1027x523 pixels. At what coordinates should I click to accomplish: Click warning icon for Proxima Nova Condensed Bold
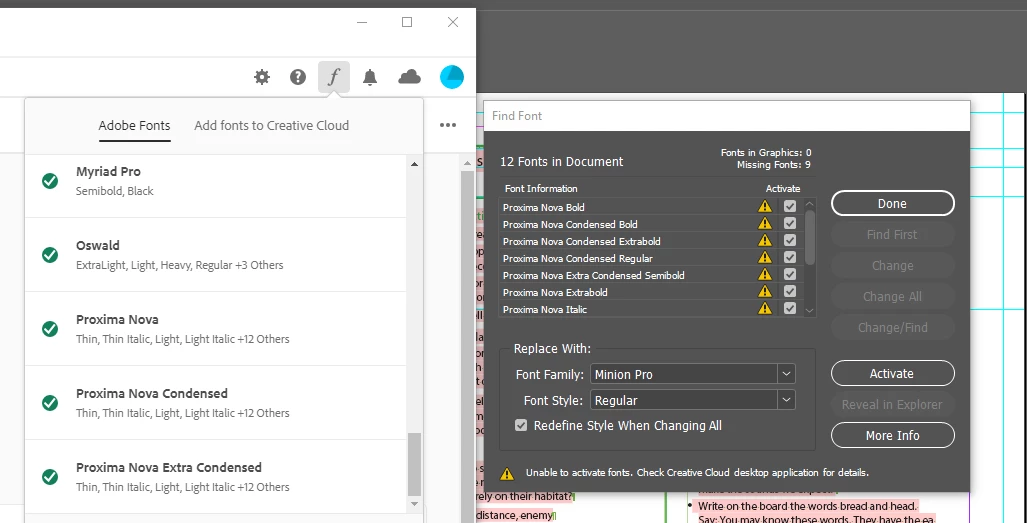tap(764, 223)
